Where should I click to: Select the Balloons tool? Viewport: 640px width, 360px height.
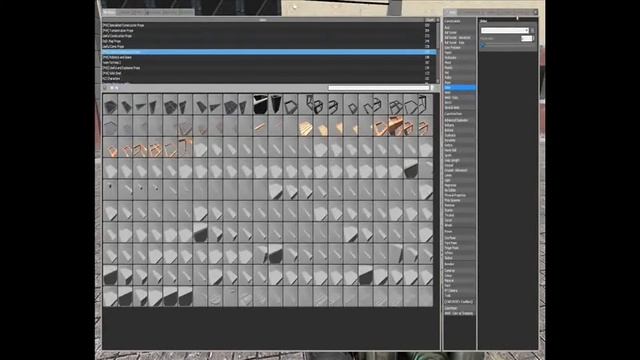(x=460, y=125)
